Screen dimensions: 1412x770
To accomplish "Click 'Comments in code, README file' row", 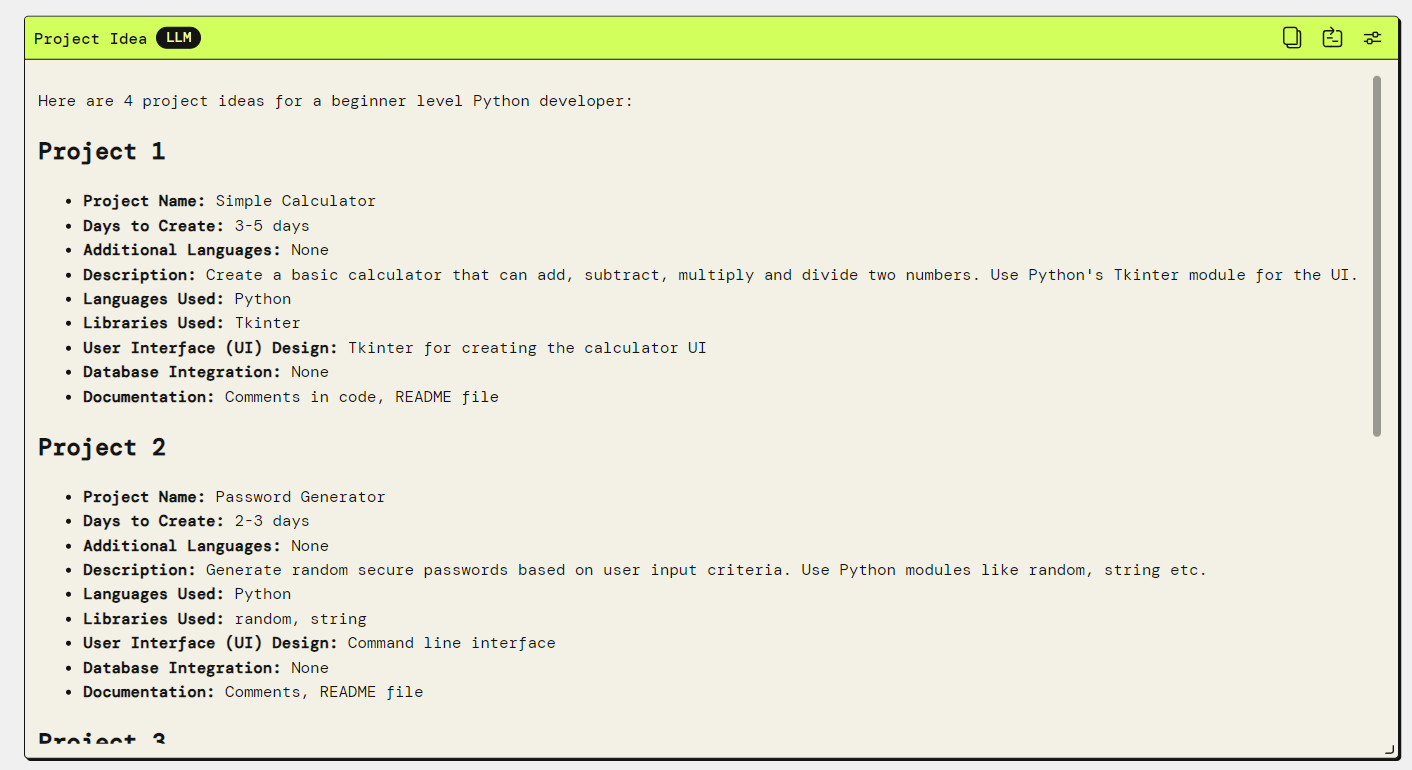I will pyautogui.click(x=291, y=397).
